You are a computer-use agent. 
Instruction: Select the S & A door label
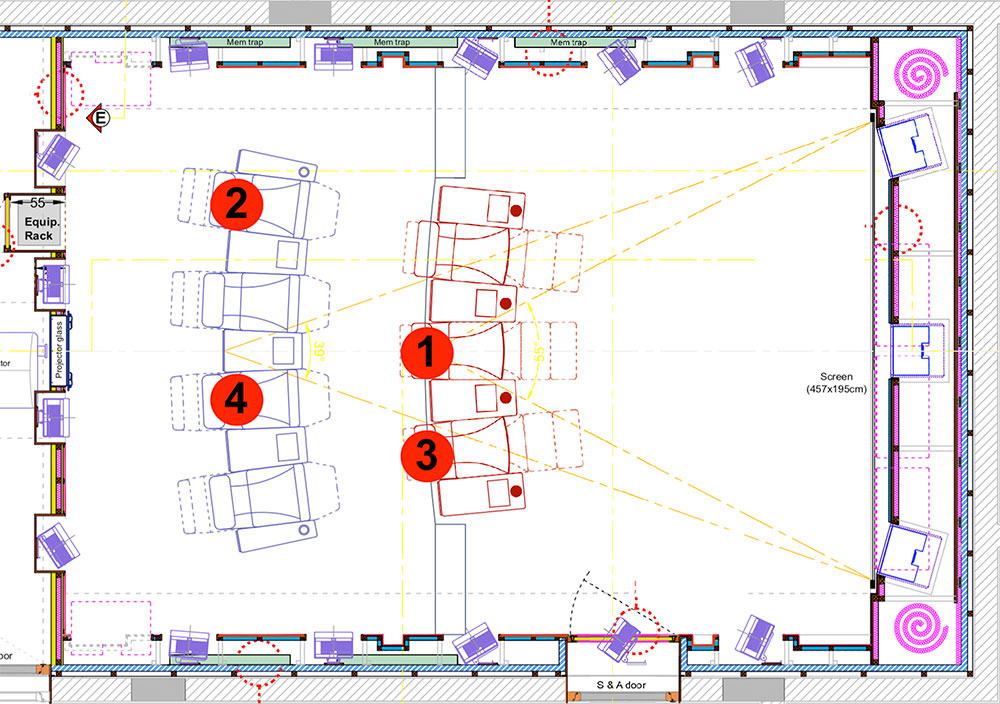click(621, 685)
